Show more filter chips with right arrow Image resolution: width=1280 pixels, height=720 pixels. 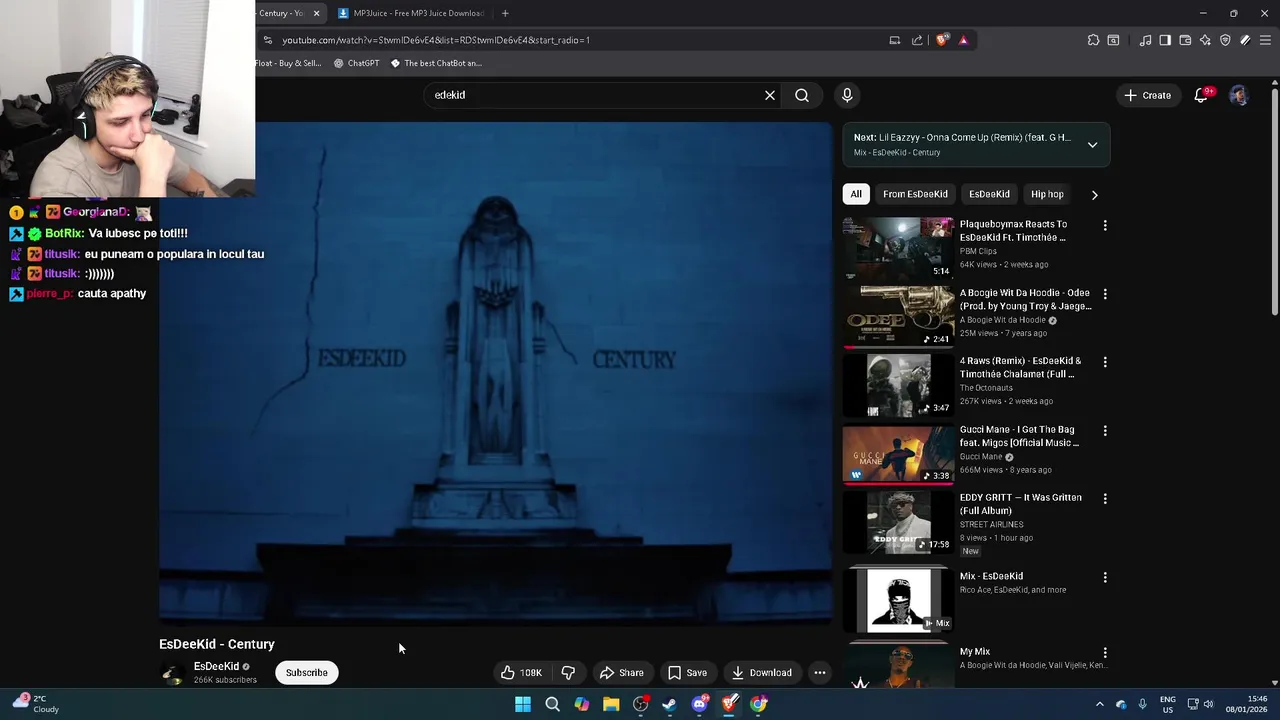(x=1094, y=195)
